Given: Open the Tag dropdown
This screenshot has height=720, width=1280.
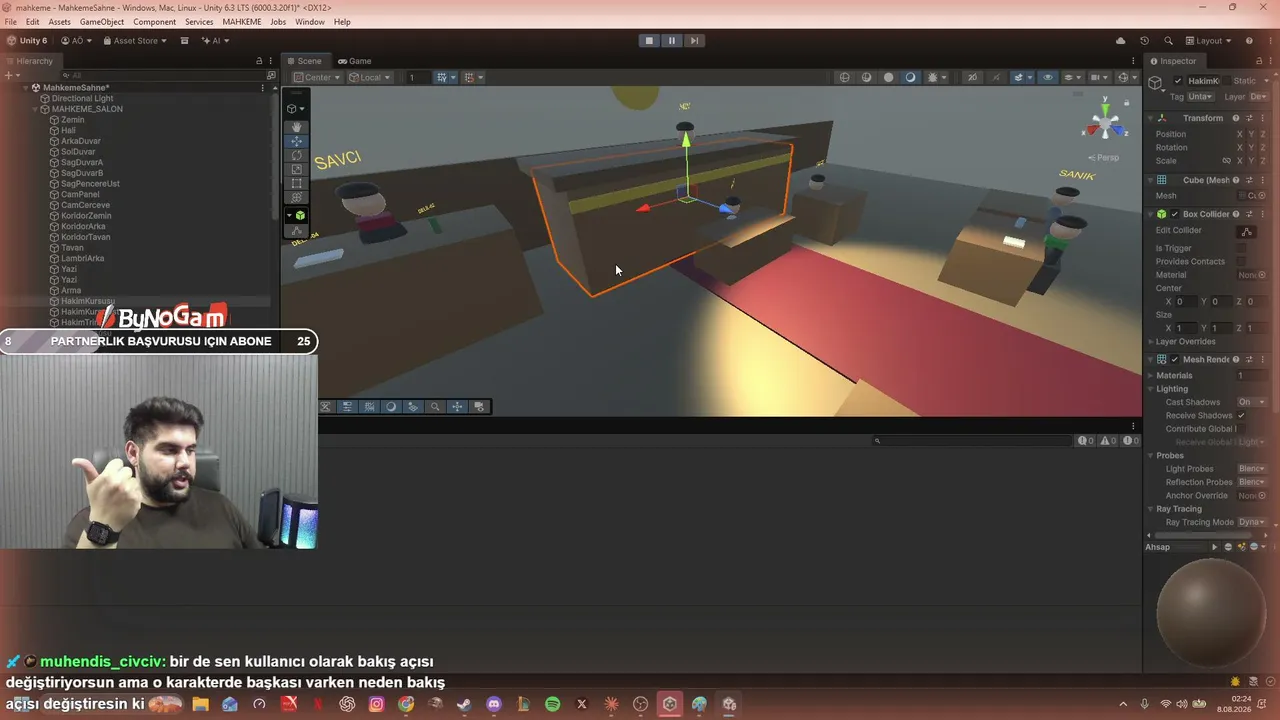Looking at the screenshot, I should pos(1200,97).
